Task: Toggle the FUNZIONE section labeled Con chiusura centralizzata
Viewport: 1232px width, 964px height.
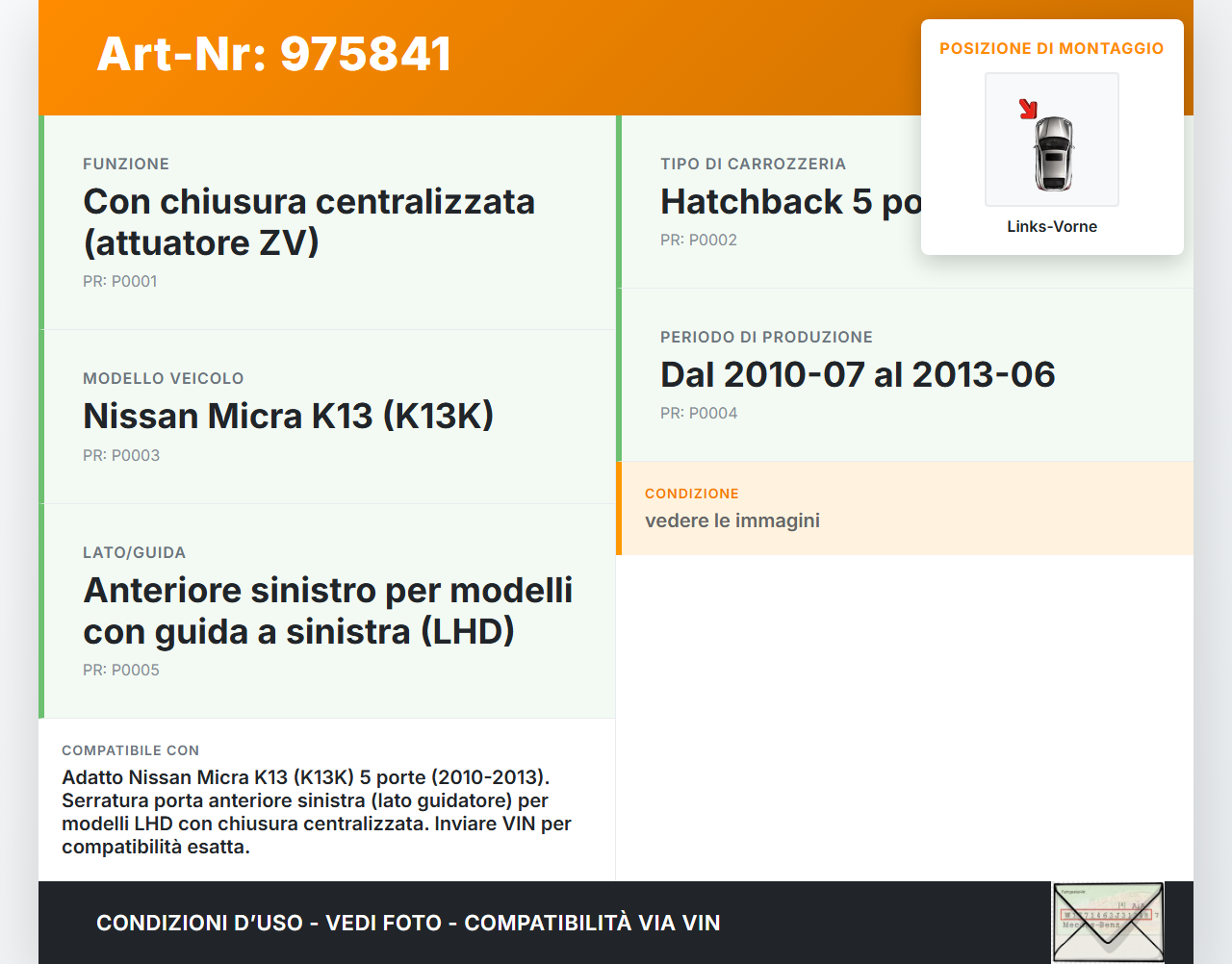Action: [327, 221]
